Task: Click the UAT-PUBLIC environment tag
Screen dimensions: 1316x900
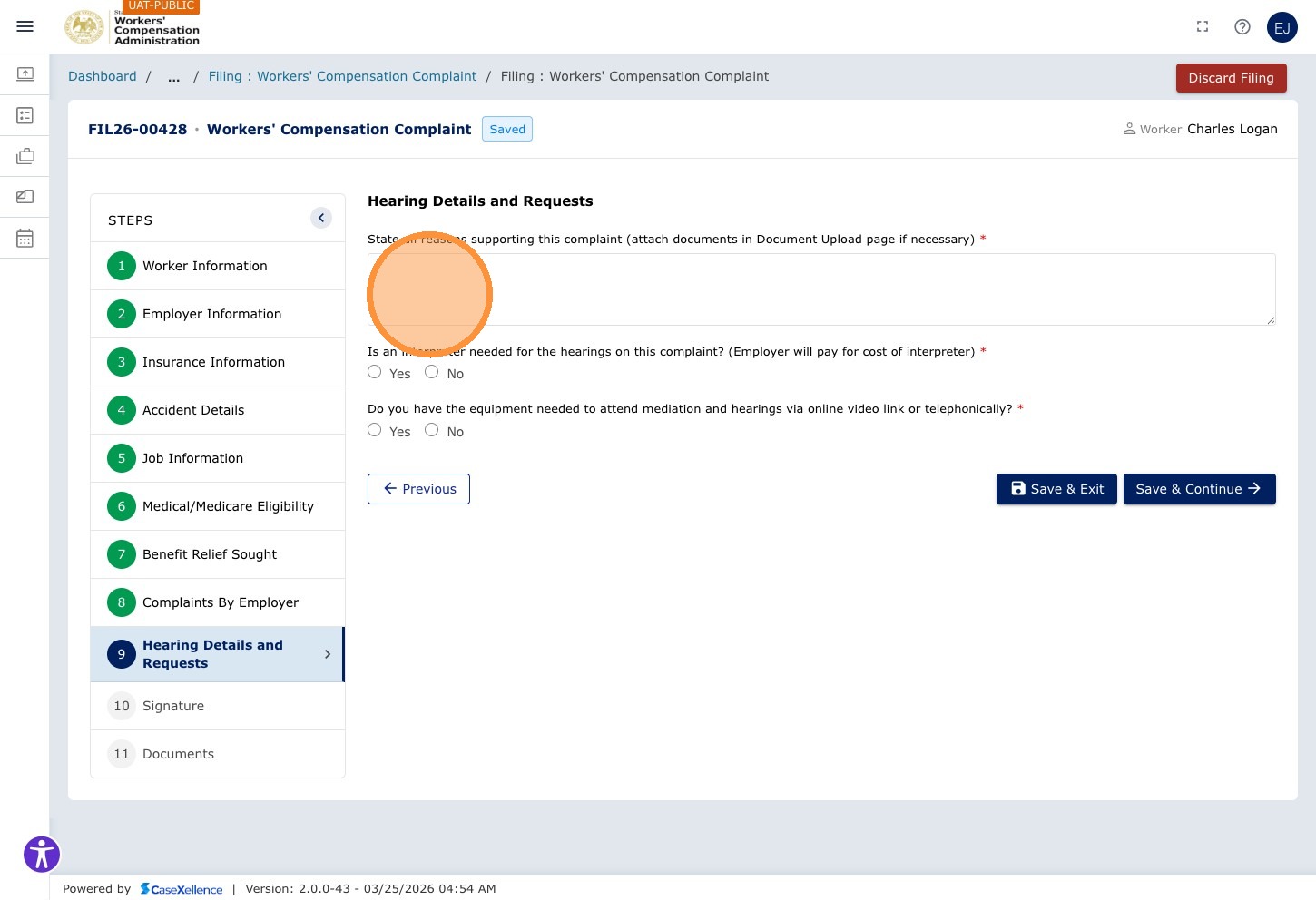Action: 162,5
